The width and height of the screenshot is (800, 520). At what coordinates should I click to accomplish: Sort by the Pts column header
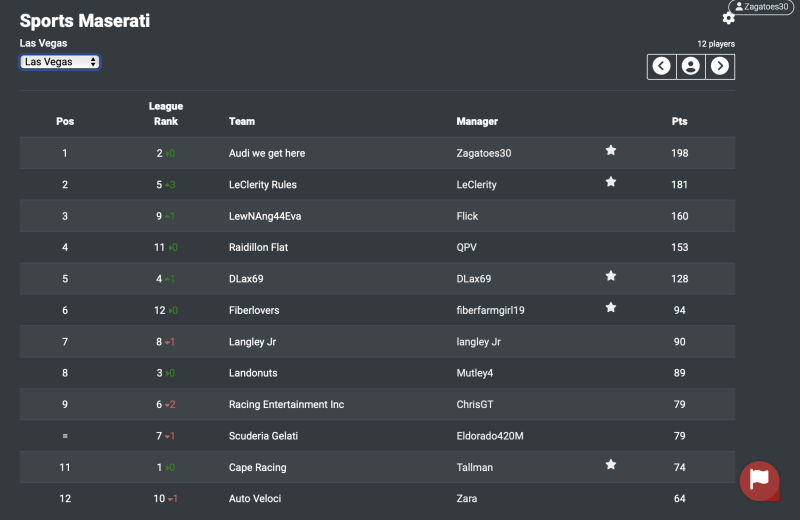[679, 122]
